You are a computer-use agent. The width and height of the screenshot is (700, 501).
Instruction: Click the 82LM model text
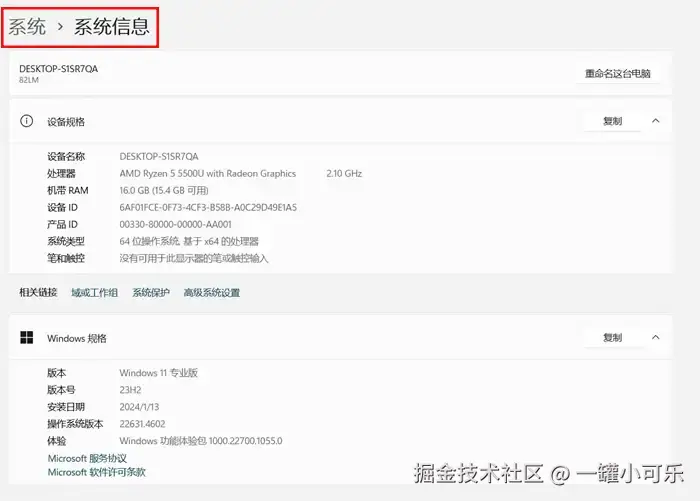(29, 80)
